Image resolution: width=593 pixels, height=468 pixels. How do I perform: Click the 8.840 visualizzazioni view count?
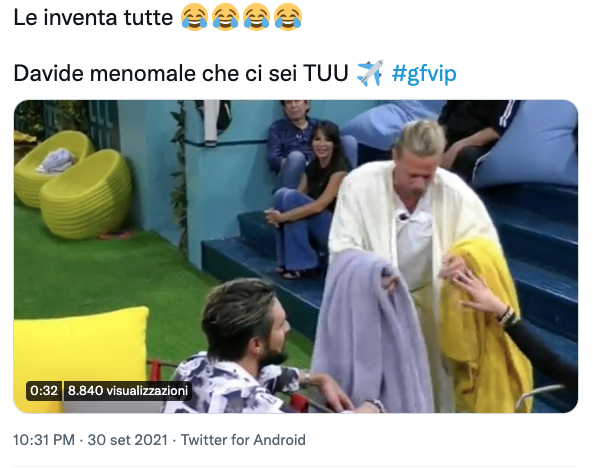pyautogui.click(x=128, y=390)
